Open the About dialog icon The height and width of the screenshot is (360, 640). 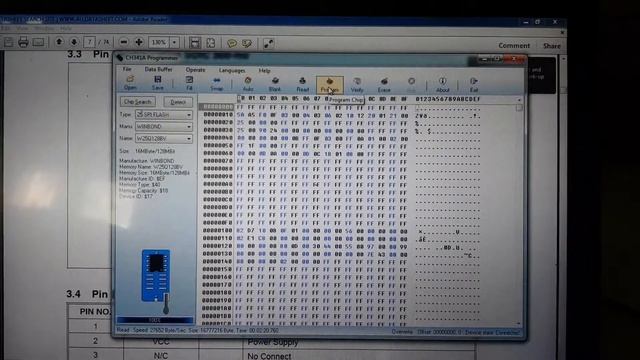point(442,85)
